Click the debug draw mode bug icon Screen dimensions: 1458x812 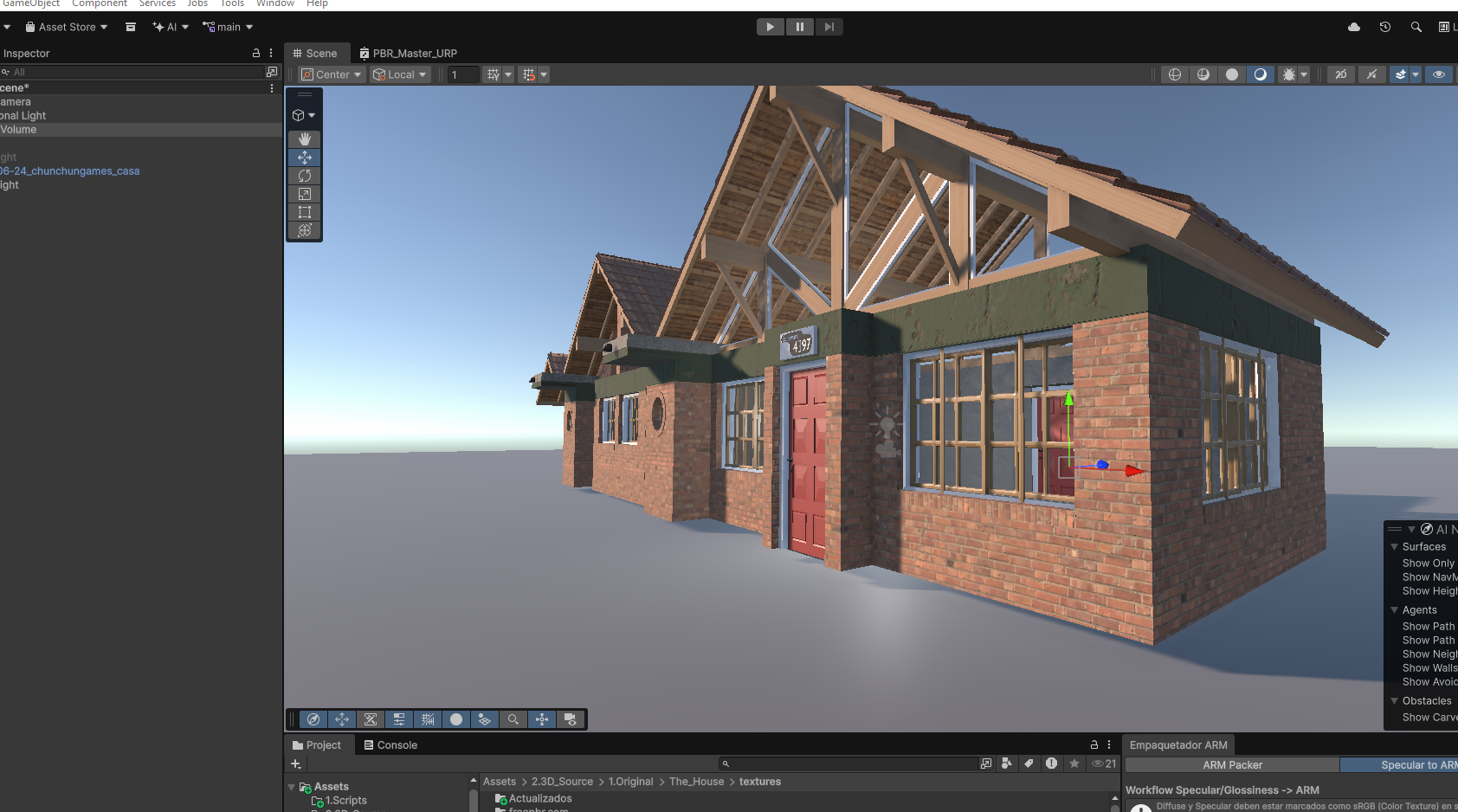tap(1288, 74)
